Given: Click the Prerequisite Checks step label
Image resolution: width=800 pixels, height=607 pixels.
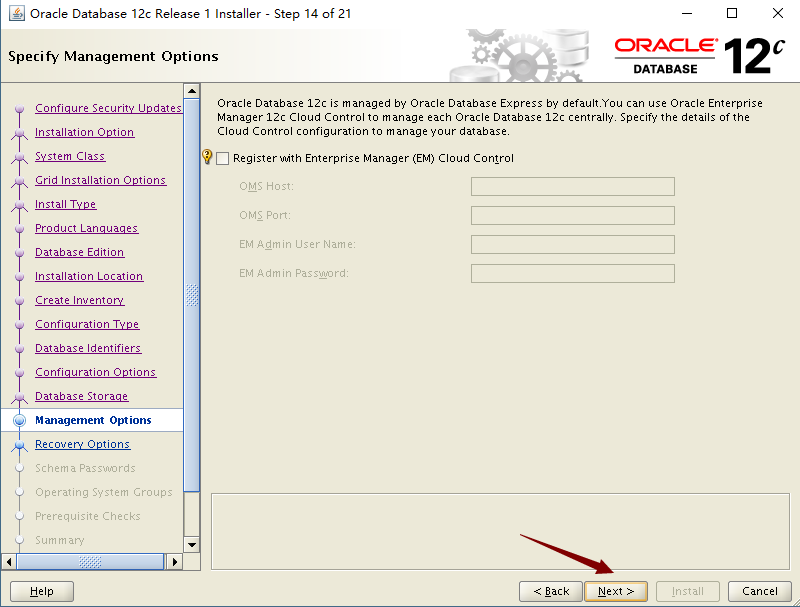Looking at the screenshot, I should [x=88, y=516].
